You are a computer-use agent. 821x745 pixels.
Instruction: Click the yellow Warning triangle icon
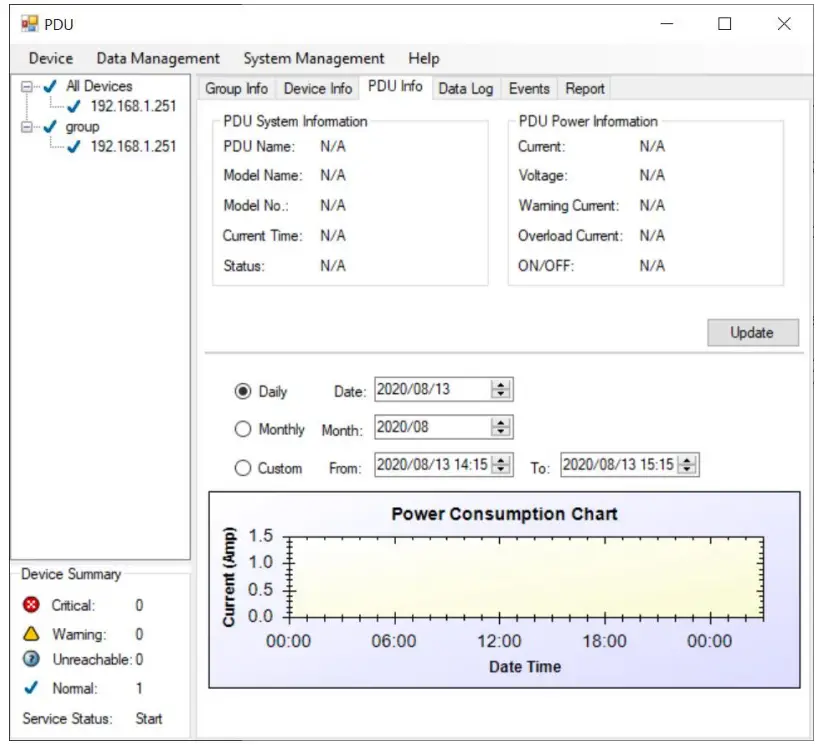31,634
